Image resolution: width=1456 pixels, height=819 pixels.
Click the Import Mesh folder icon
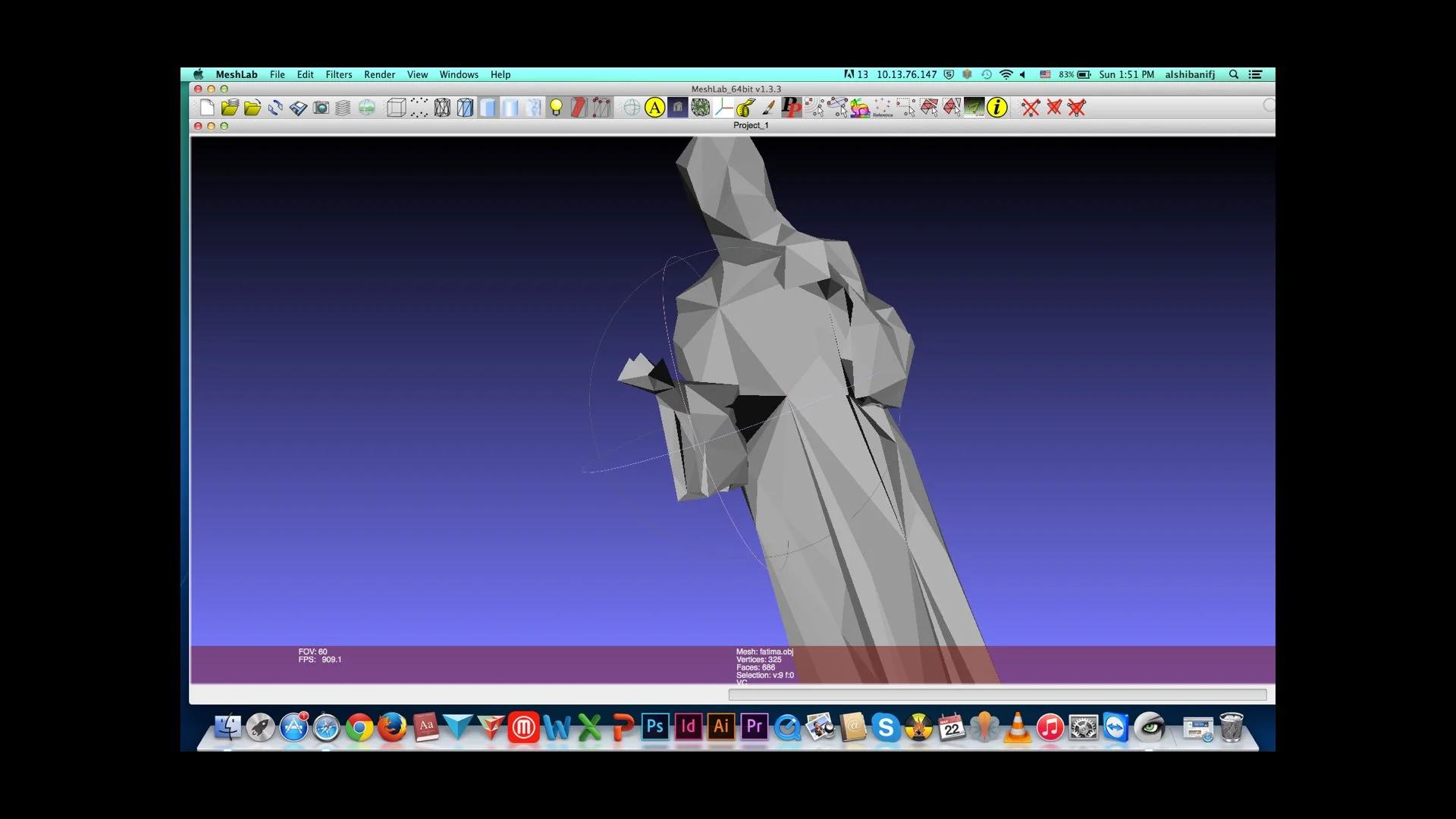point(253,108)
